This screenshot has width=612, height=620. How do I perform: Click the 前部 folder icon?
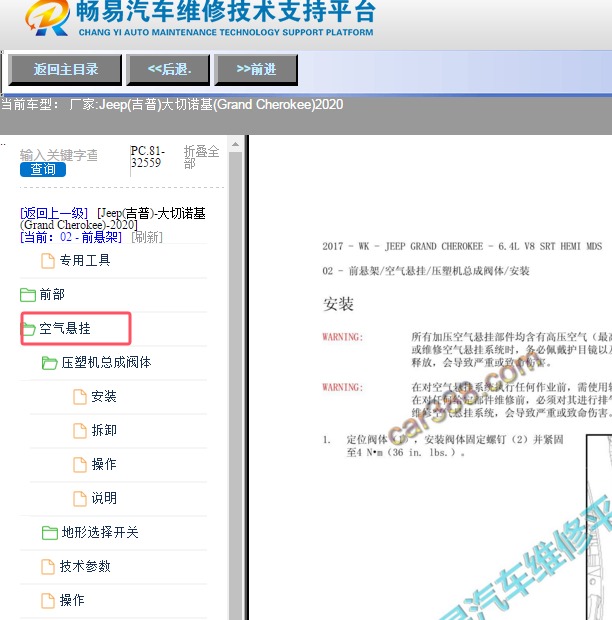coord(28,295)
